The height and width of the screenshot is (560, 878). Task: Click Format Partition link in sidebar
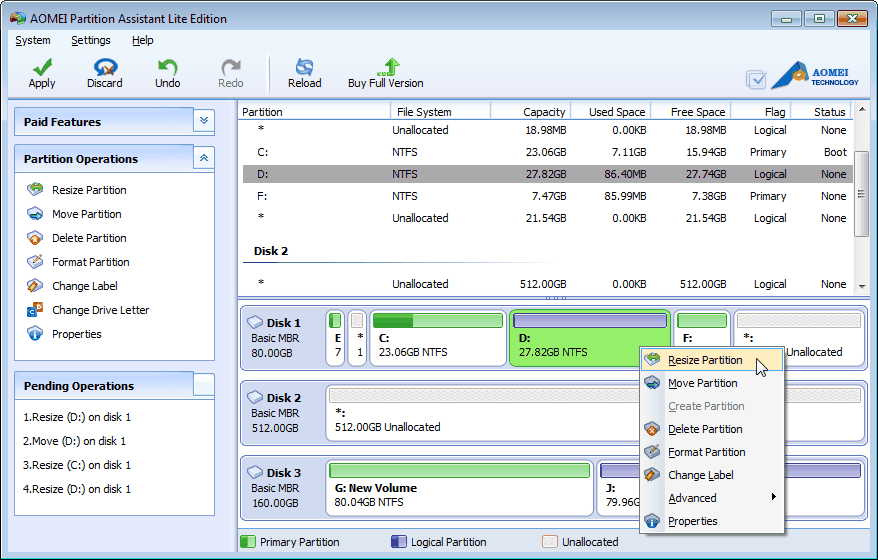(x=90, y=262)
